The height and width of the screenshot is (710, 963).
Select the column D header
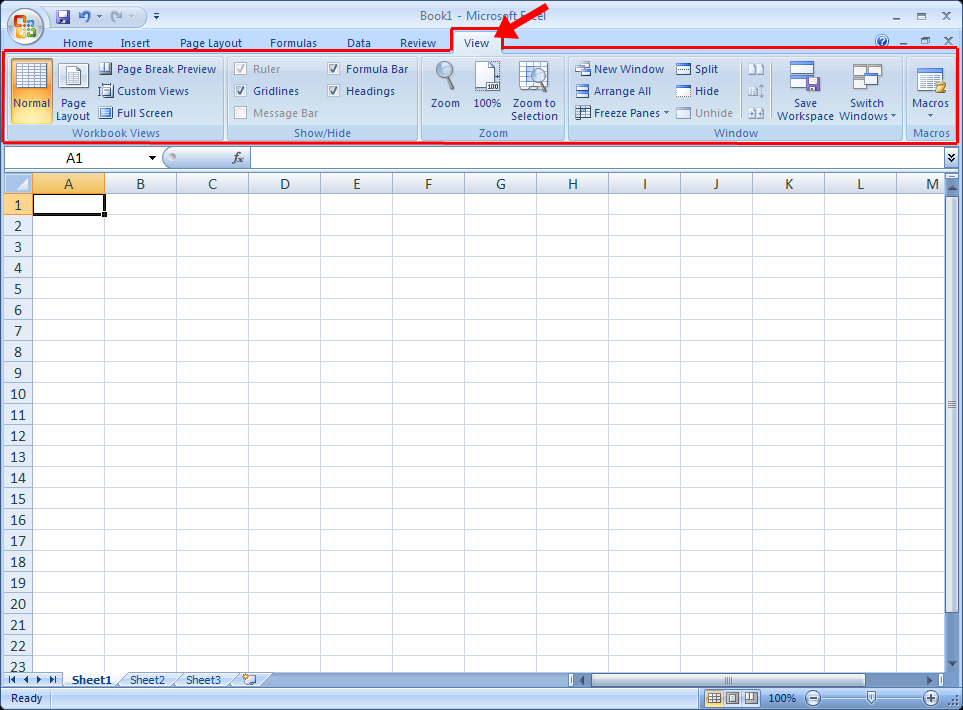(x=284, y=184)
